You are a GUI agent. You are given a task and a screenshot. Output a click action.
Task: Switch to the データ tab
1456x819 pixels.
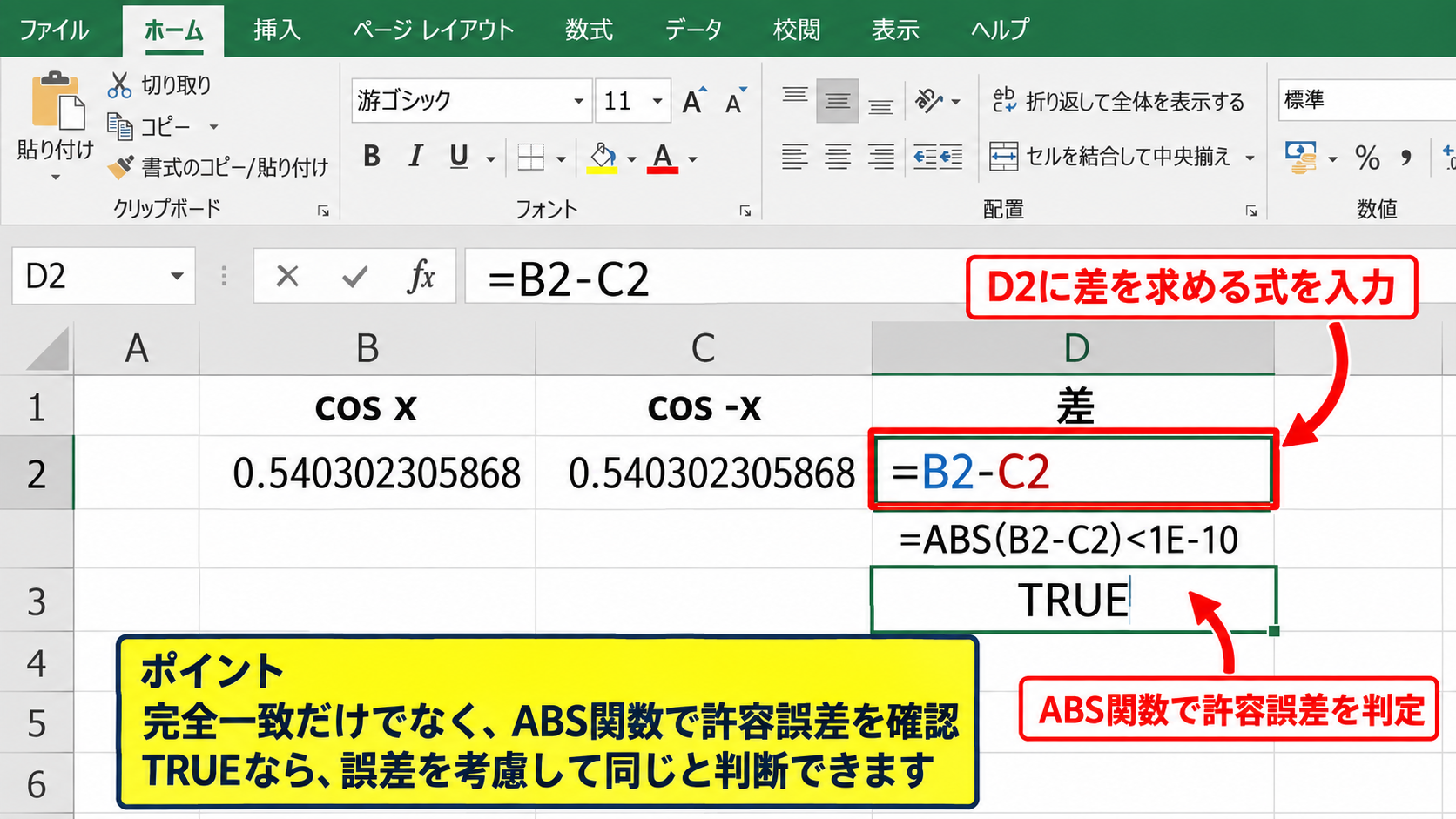pos(694,30)
